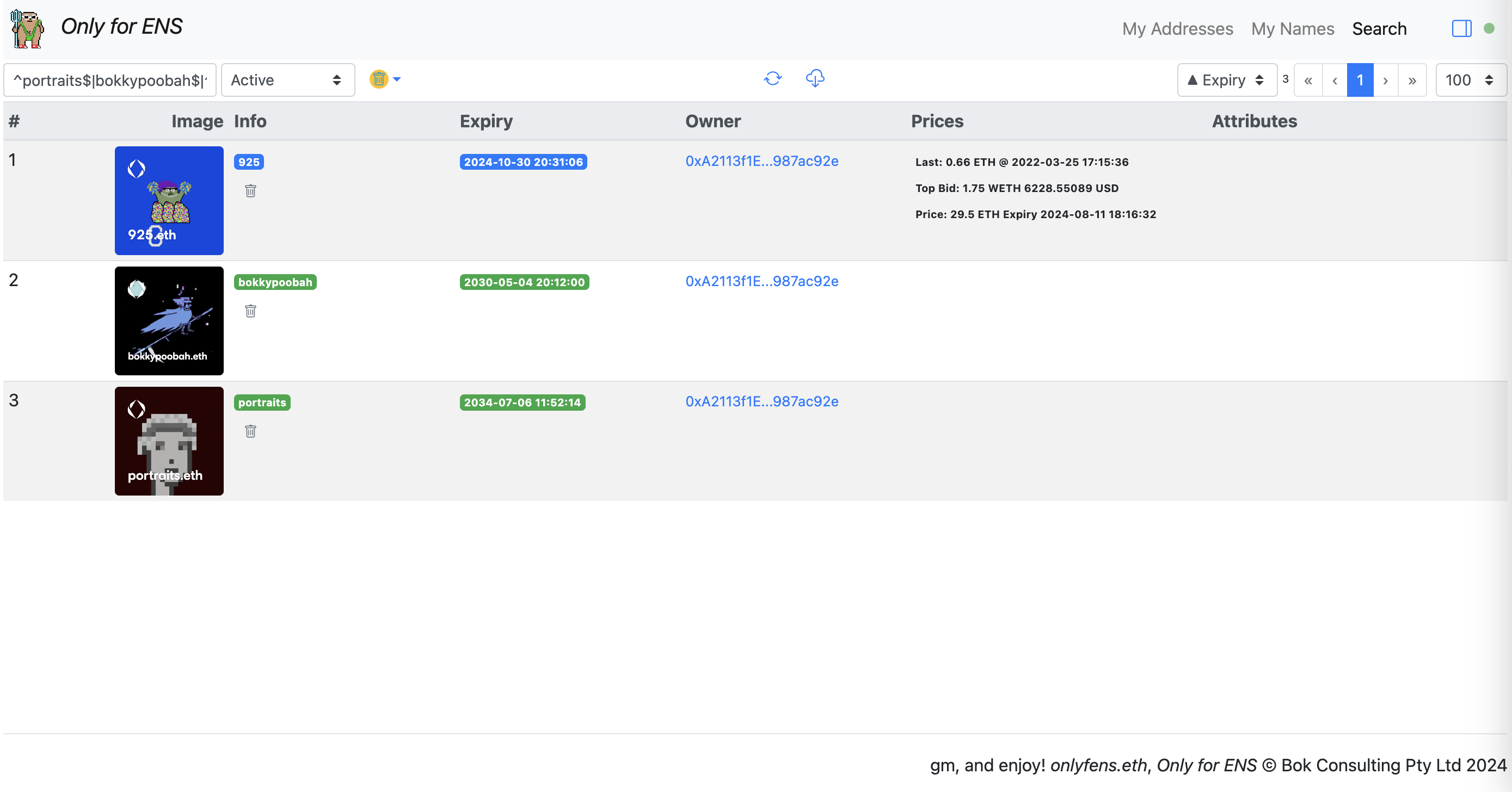Click trash icon under 925 name

(x=250, y=191)
